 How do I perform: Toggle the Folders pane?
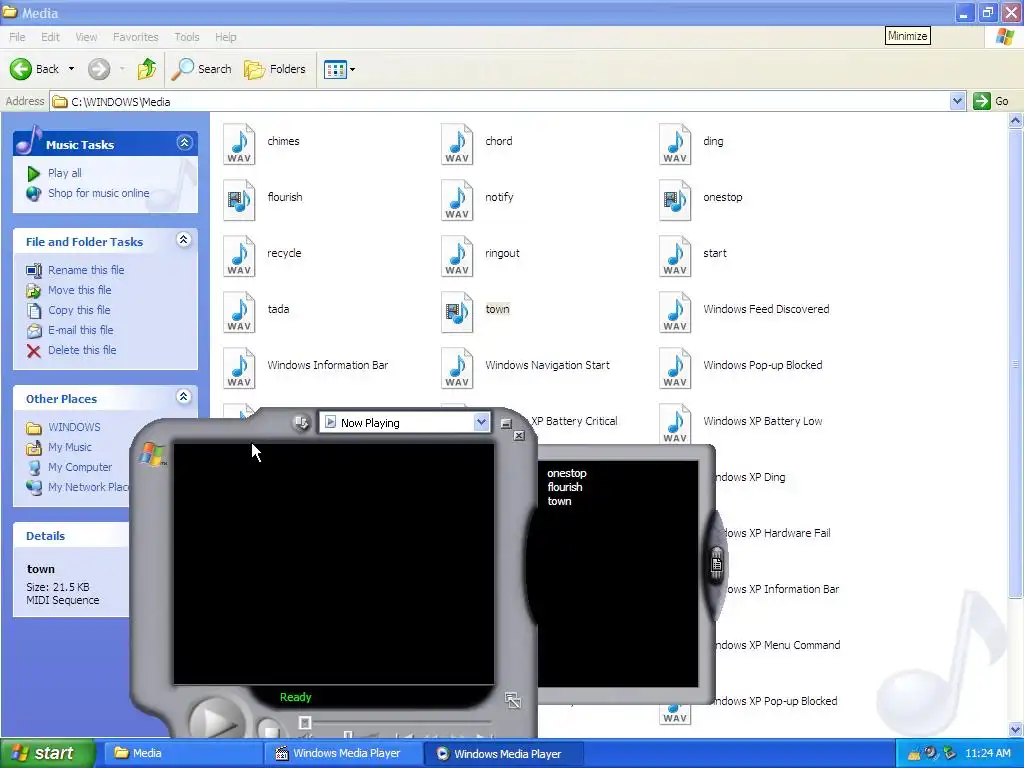pos(275,69)
